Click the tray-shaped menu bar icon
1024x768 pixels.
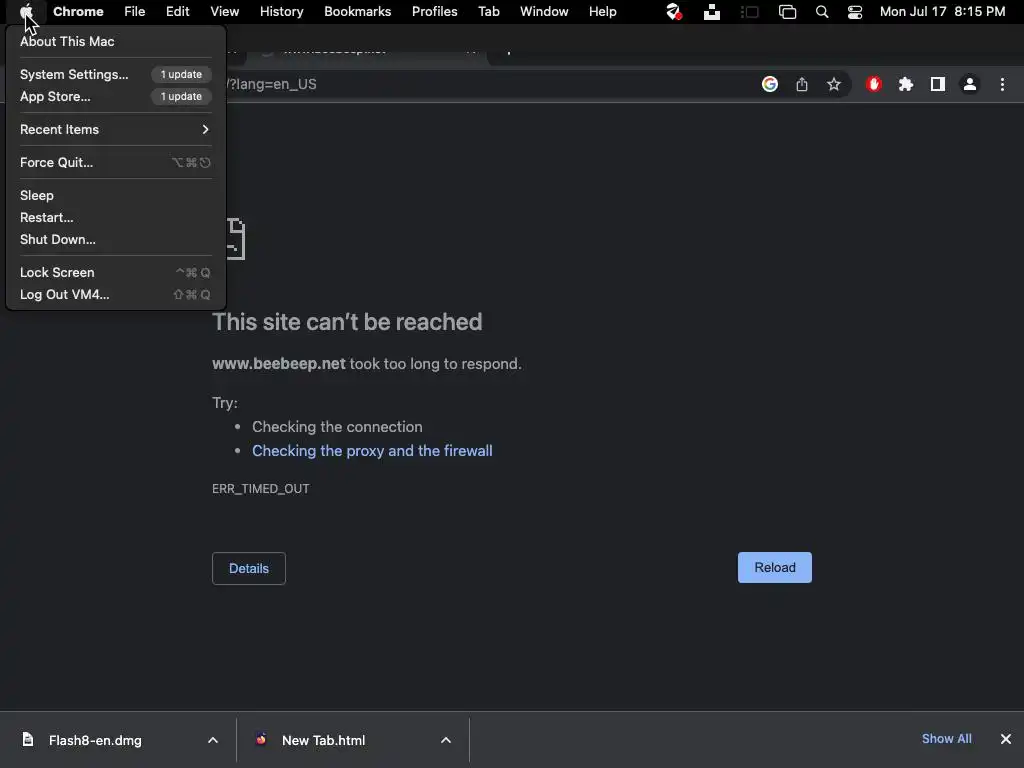(x=712, y=12)
